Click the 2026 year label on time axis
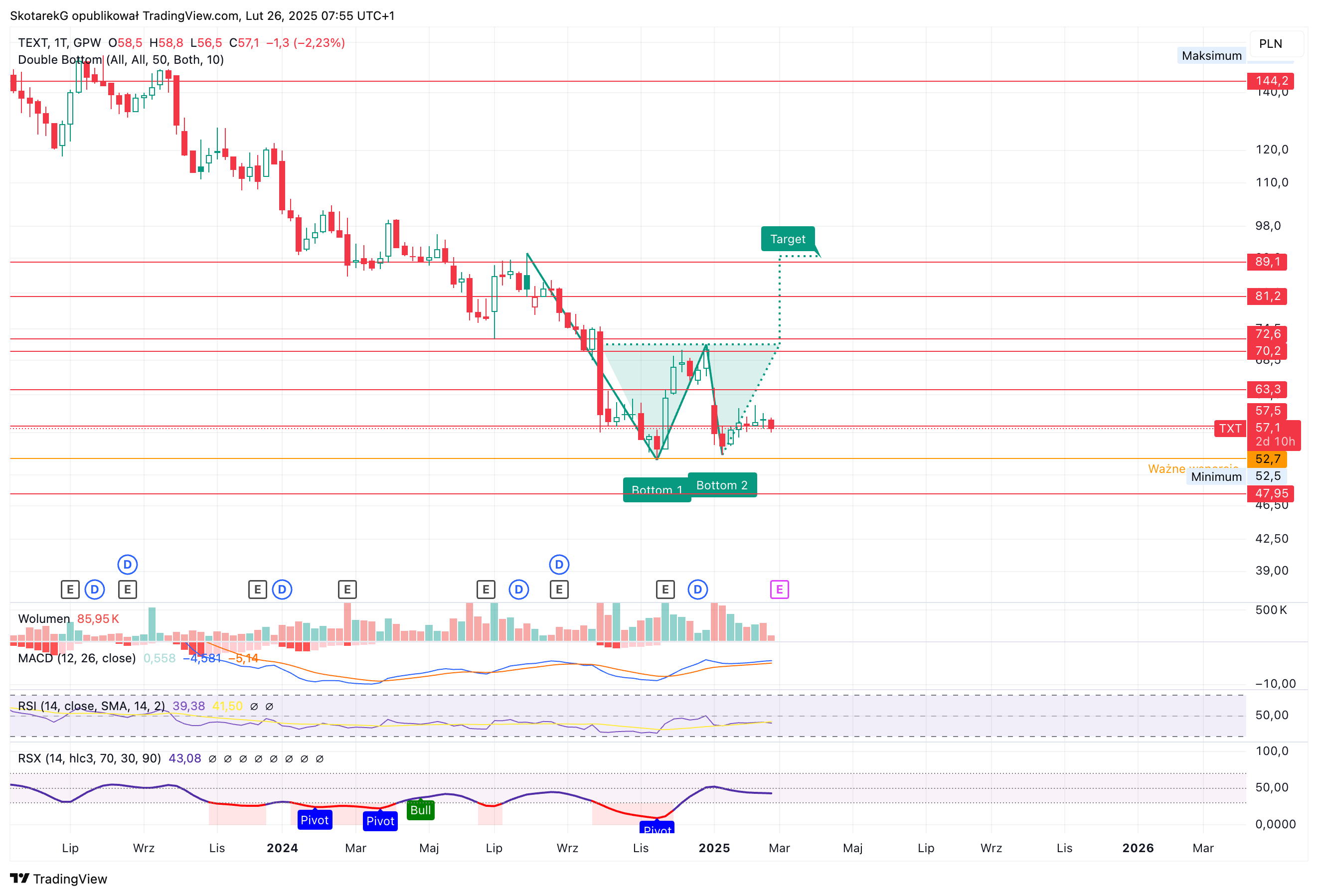Screen dimensions: 1318x896 1138,848
